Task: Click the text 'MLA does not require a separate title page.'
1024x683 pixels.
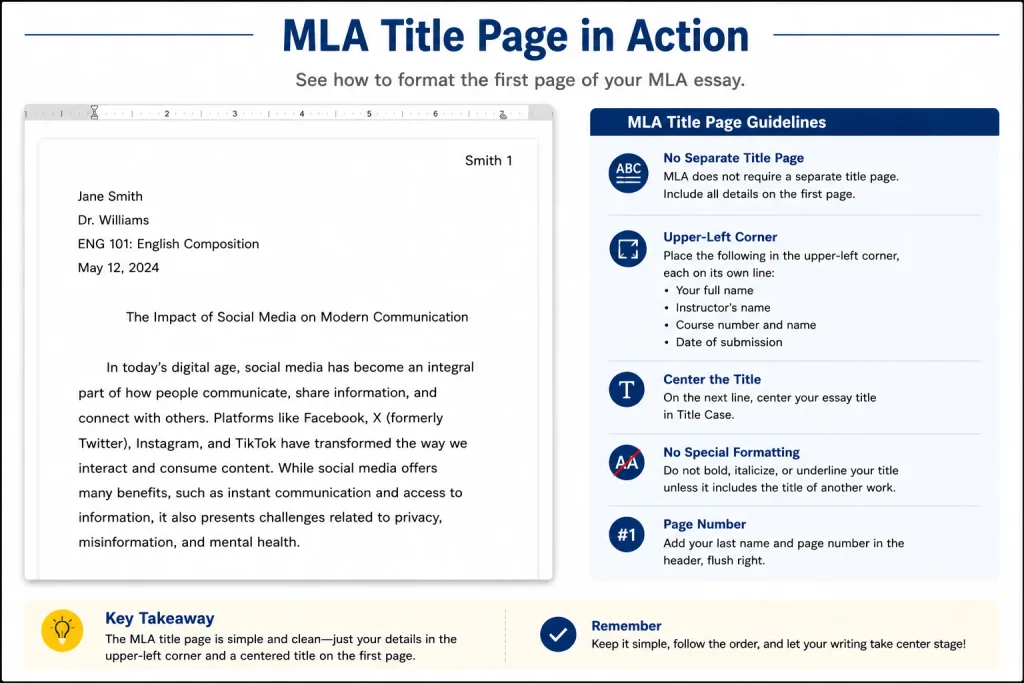Action: [x=781, y=176]
